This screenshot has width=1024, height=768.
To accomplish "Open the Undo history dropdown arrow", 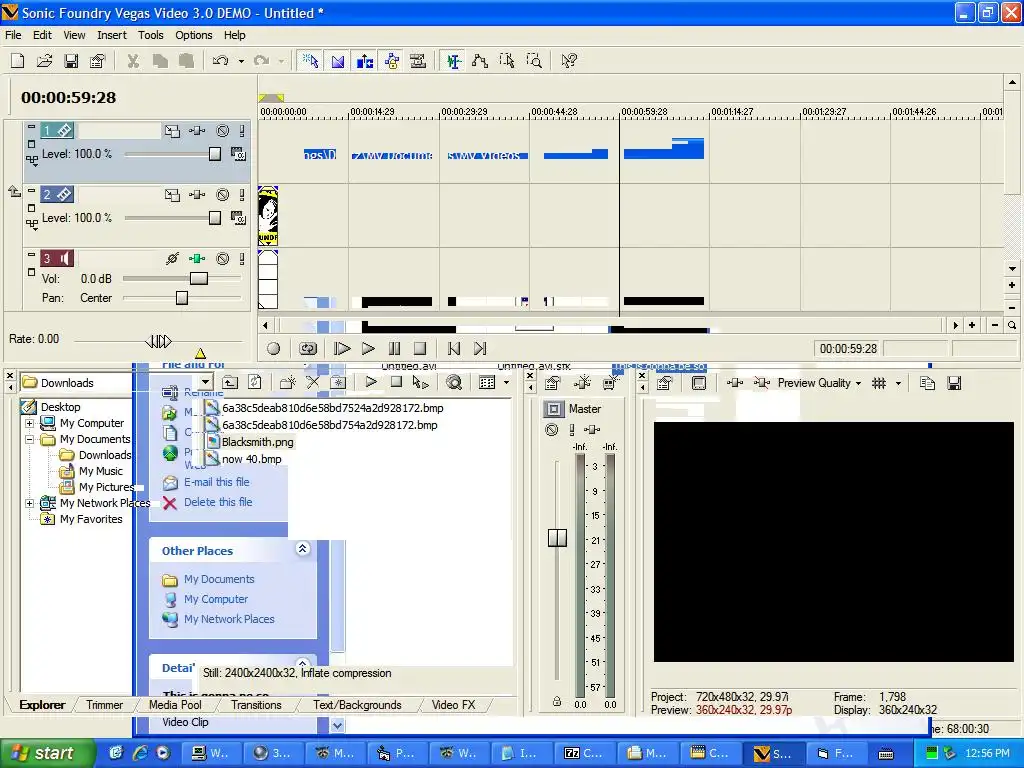I will pos(241,61).
